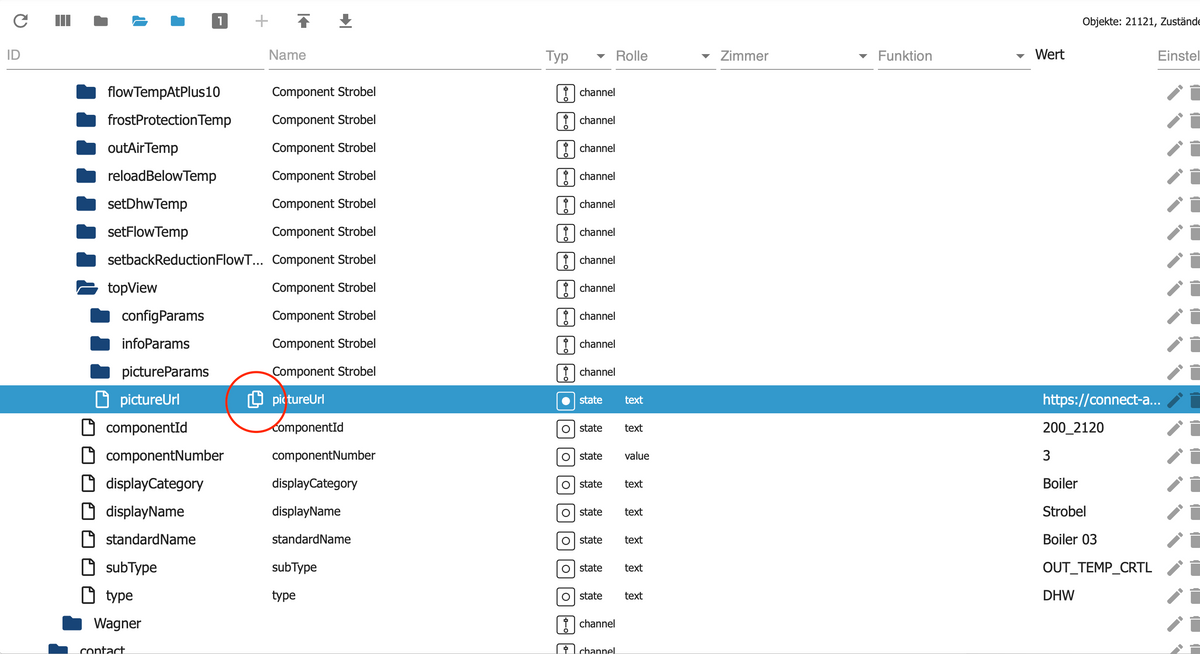Select the componentNumber tree row

(x=600, y=455)
